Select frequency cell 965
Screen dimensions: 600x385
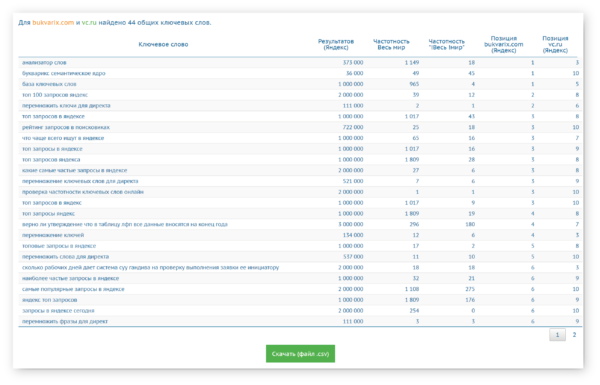pyautogui.click(x=414, y=84)
